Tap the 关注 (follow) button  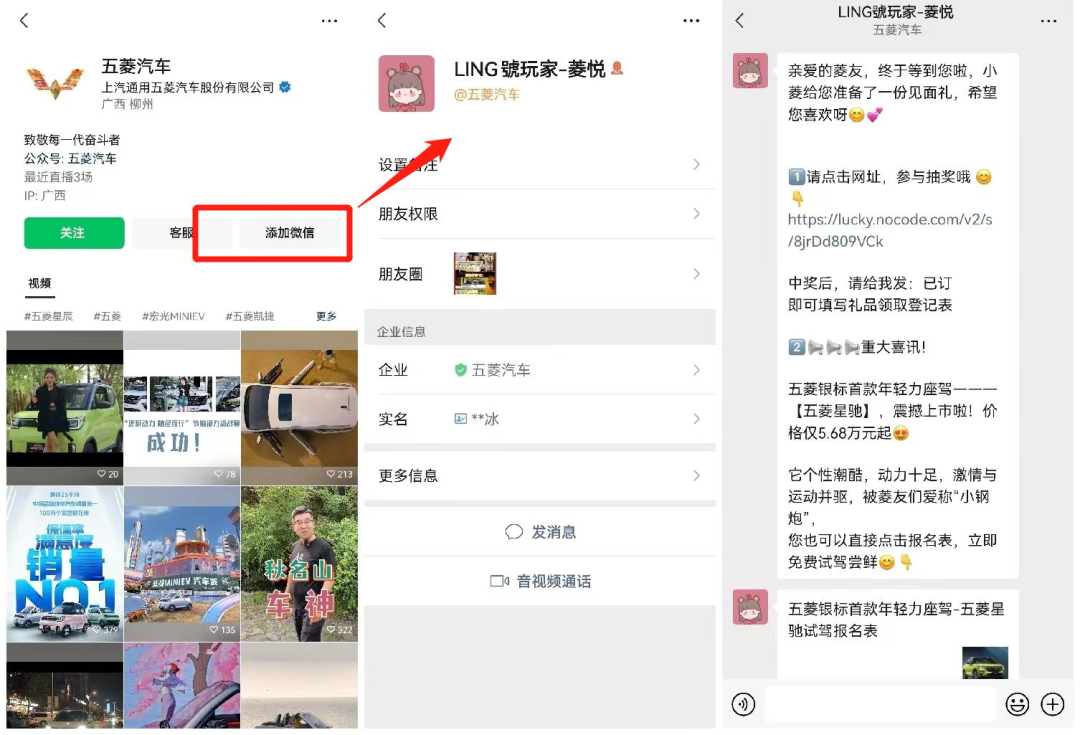tap(74, 233)
